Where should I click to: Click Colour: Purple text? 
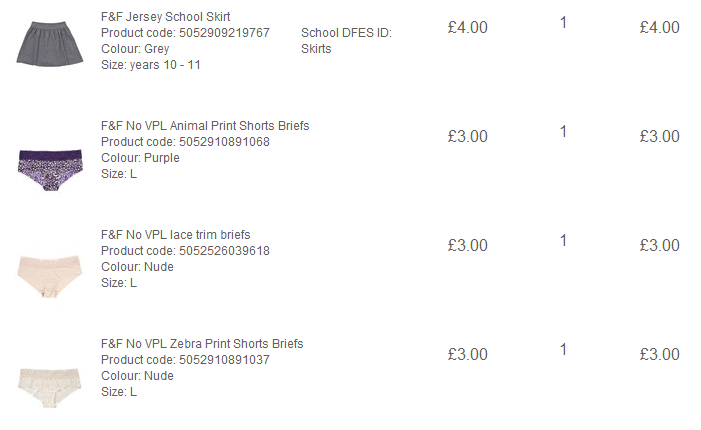coord(140,158)
